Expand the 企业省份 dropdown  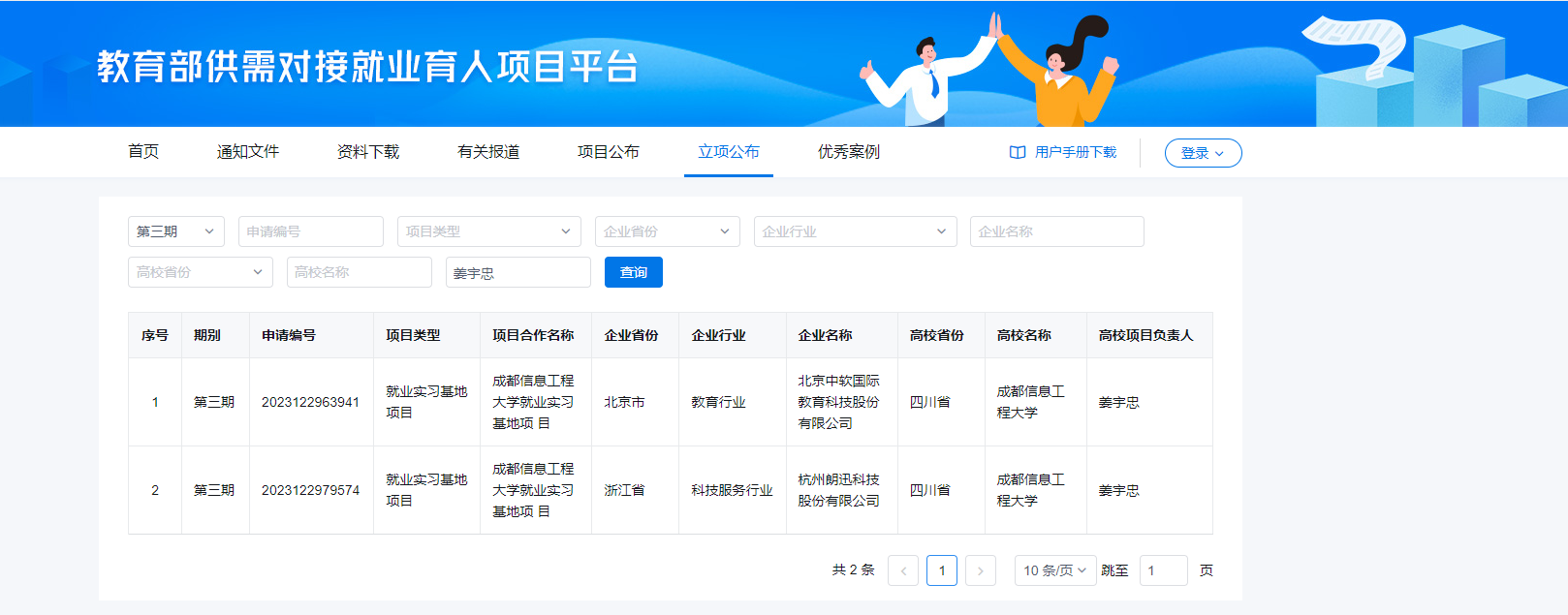pos(667,231)
